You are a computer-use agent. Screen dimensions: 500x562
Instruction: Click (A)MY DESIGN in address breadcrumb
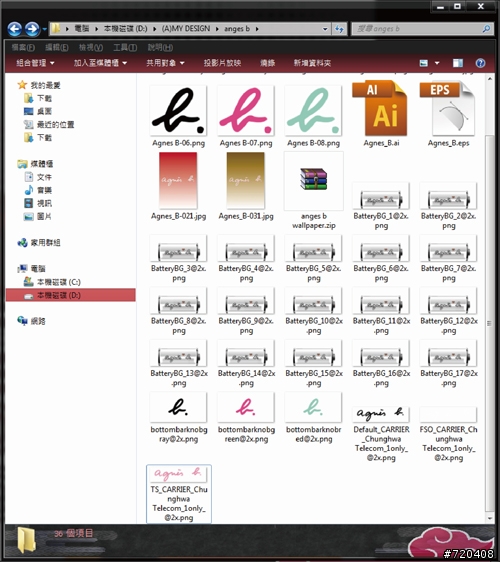coord(186,29)
